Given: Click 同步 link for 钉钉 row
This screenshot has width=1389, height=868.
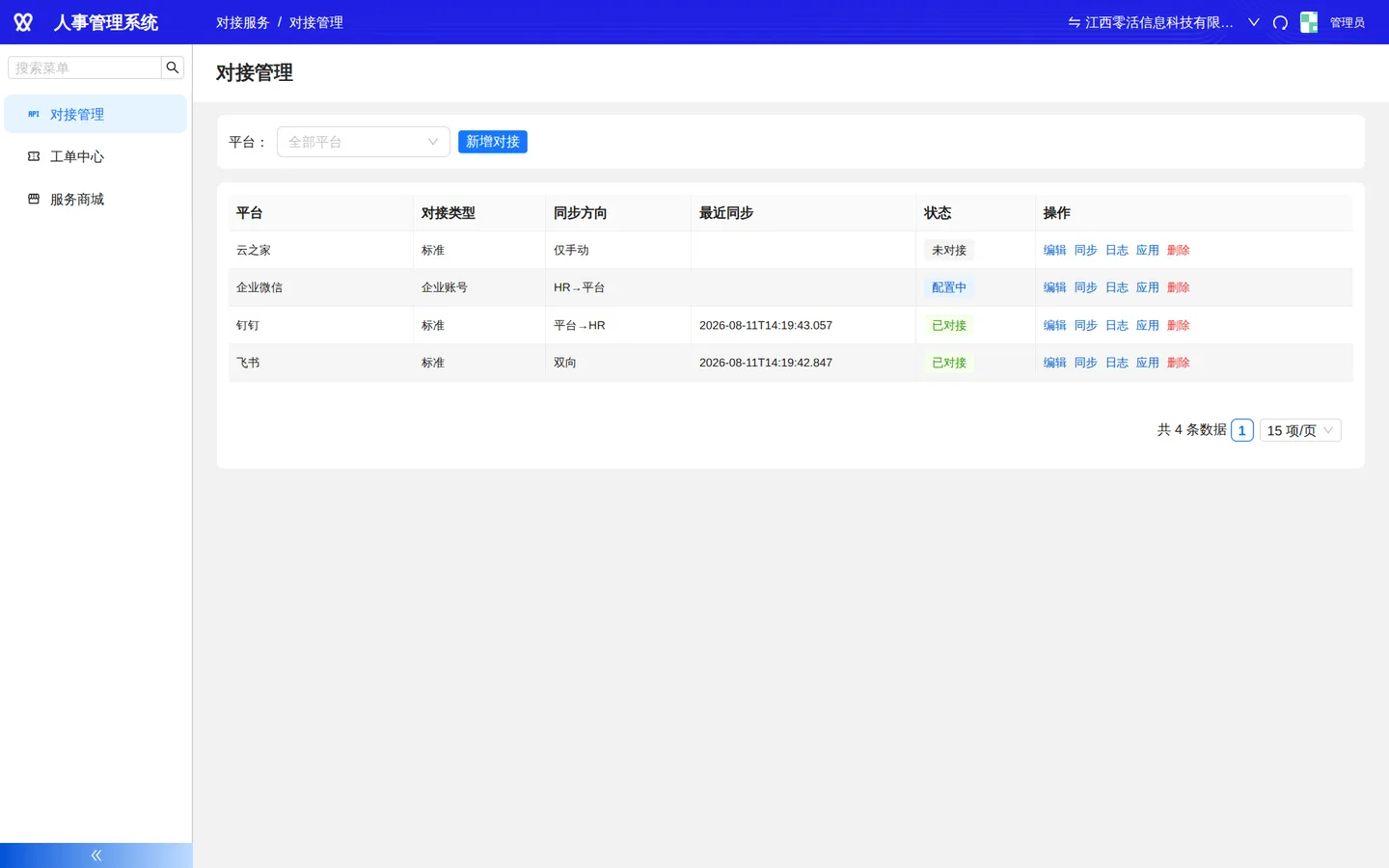Looking at the screenshot, I should (1086, 325).
